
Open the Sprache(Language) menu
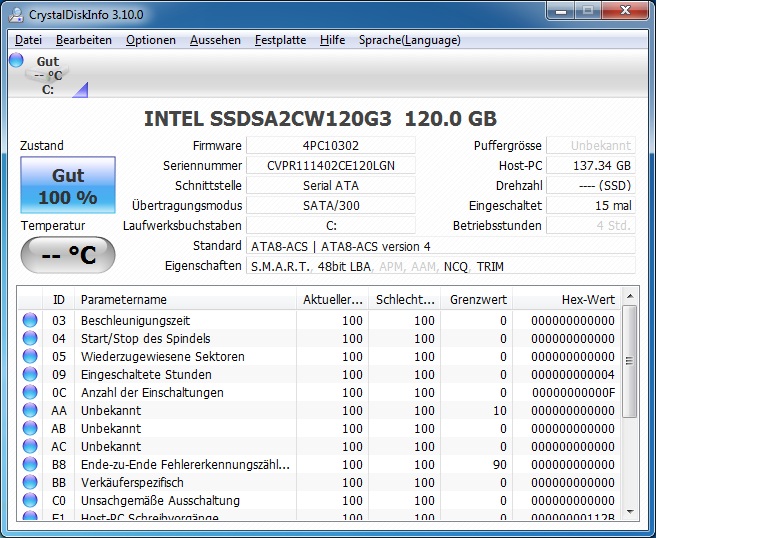409,40
